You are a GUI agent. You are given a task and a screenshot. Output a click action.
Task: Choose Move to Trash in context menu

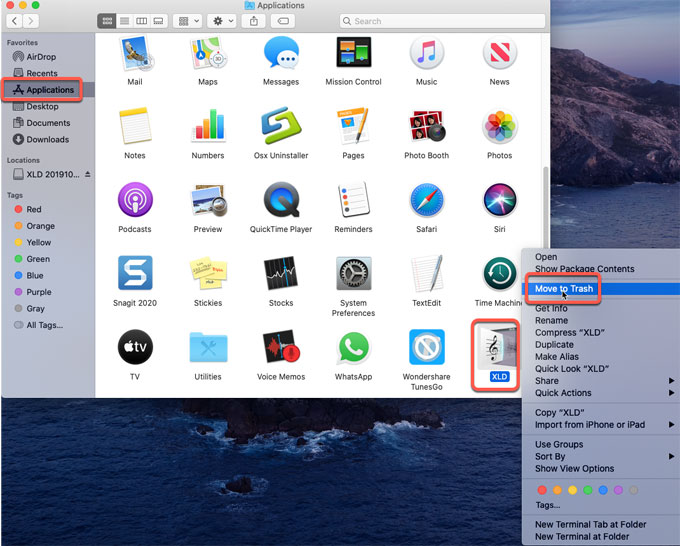coord(564,289)
